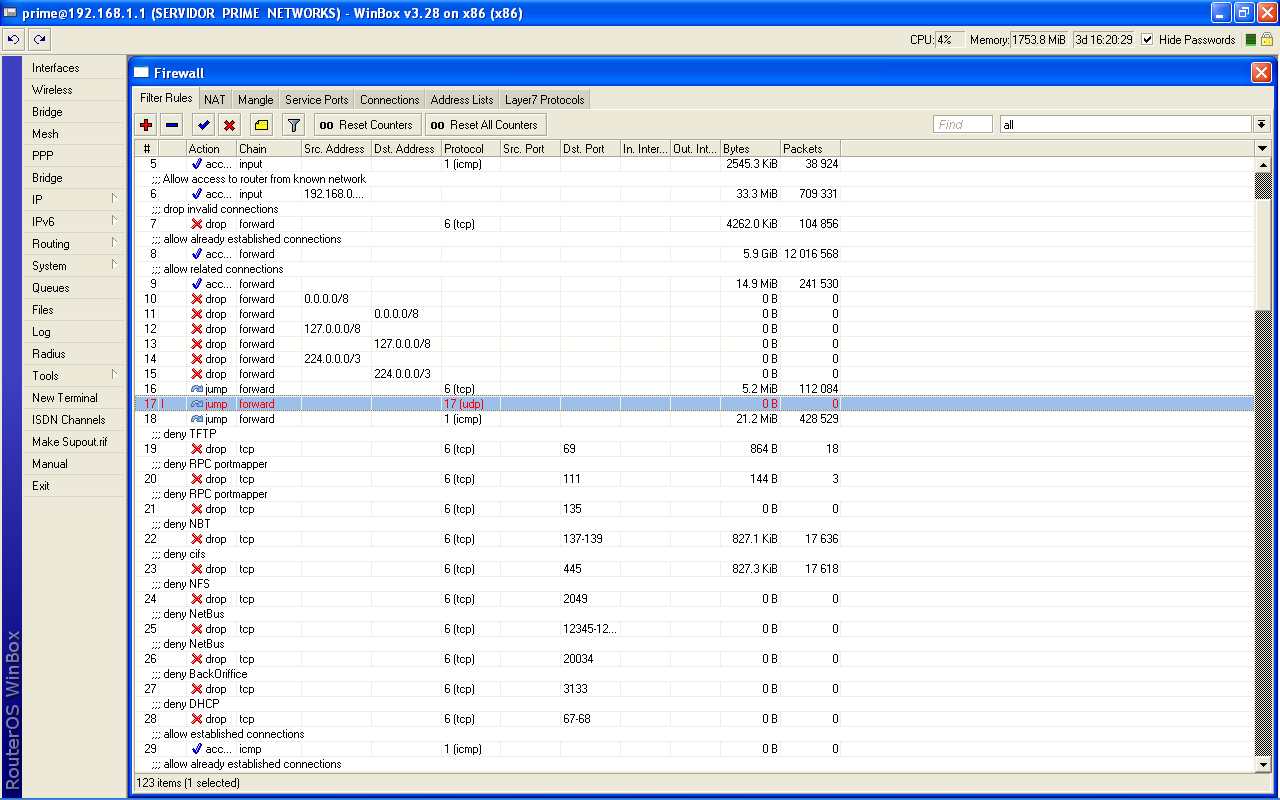Close the Firewall window
The width and height of the screenshot is (1280, 800).
coord(1261,73)
